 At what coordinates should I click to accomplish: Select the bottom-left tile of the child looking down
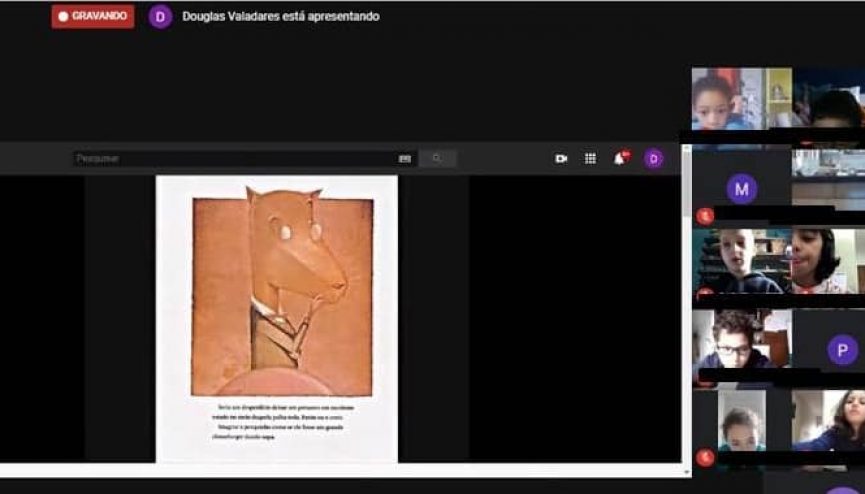(x=742, y=420)
